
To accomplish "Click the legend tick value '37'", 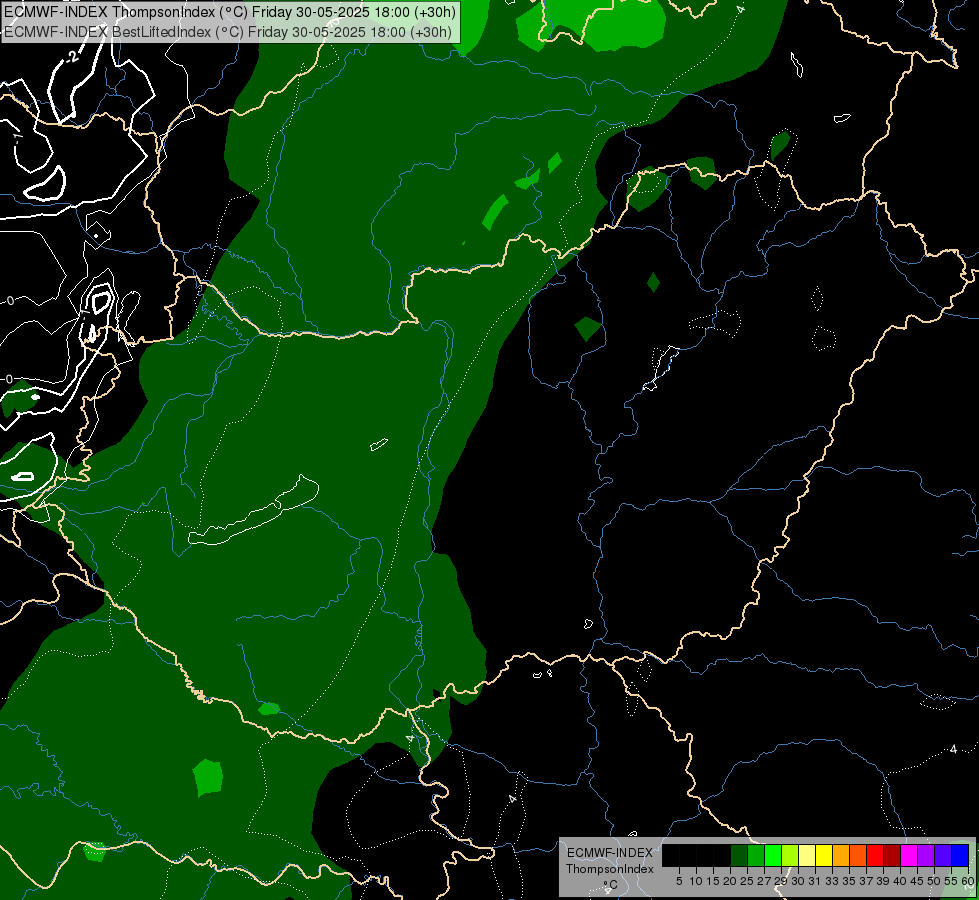I will [866, 881].
